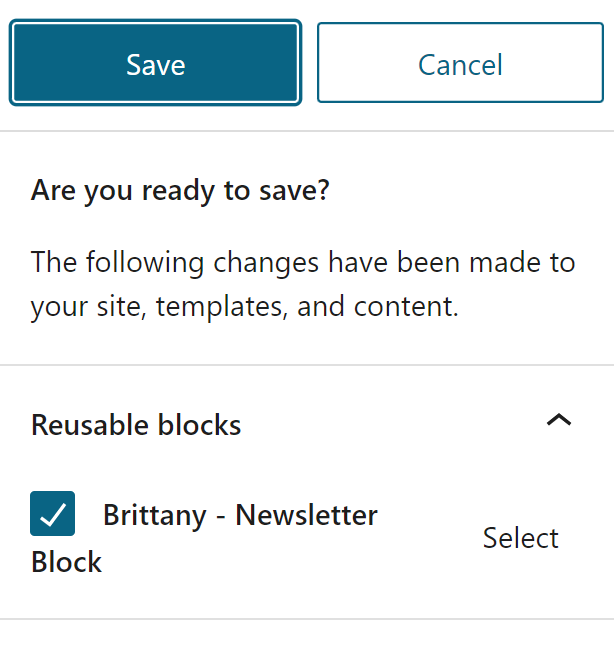Click the Cancel button

460,64
